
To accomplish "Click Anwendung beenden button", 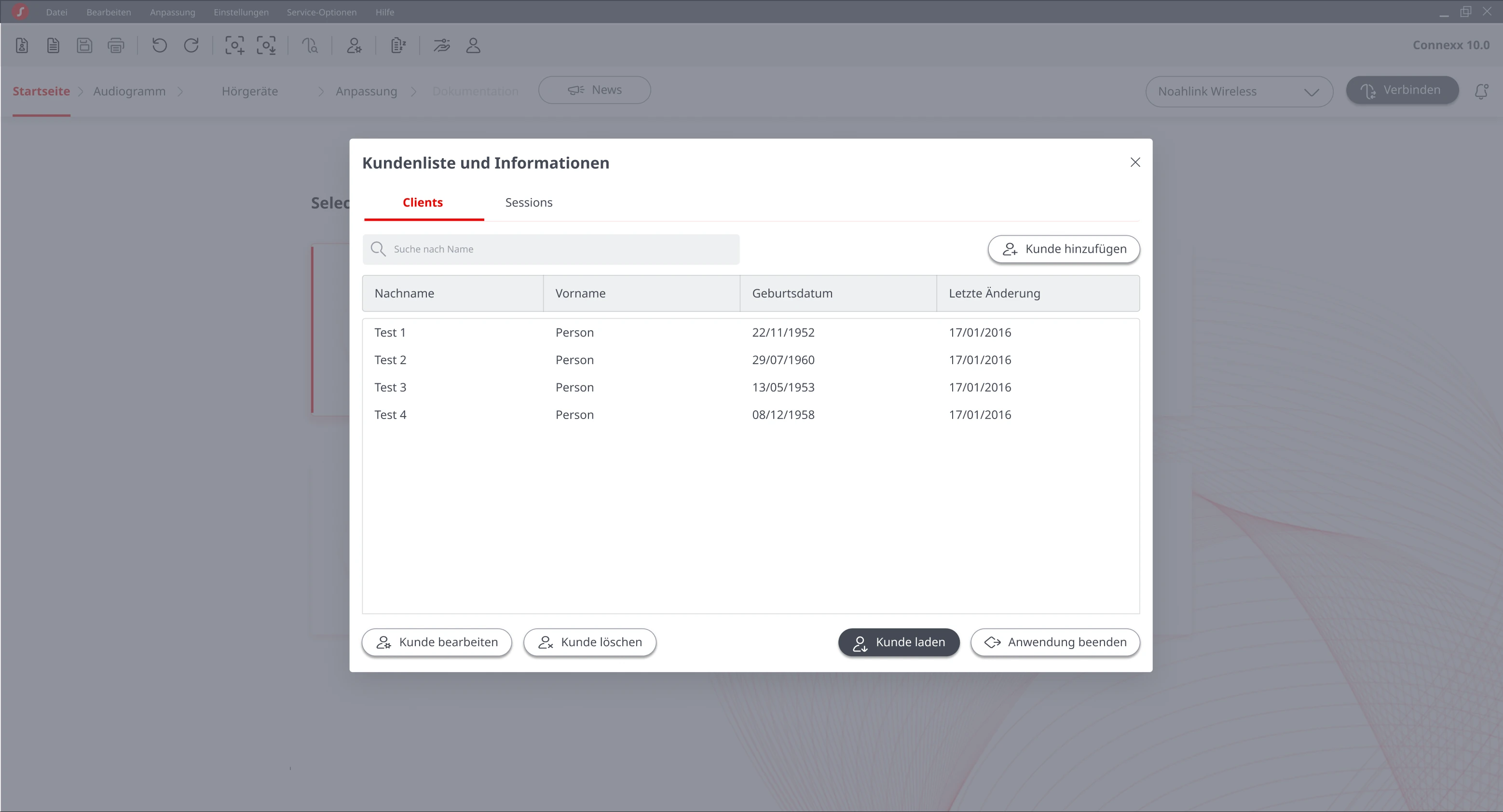I will 1055,642.
